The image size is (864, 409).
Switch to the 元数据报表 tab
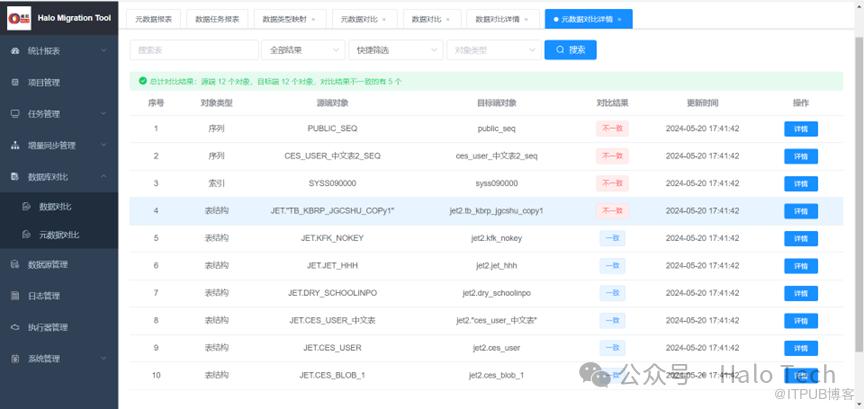tap(152, 19)
